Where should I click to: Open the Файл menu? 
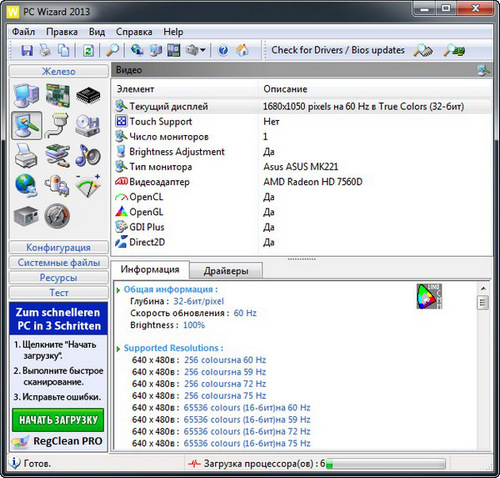click(23, 32)
